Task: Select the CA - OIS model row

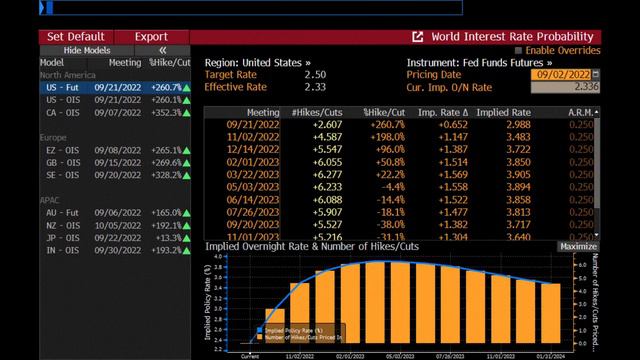Action: tap(115, 113)
